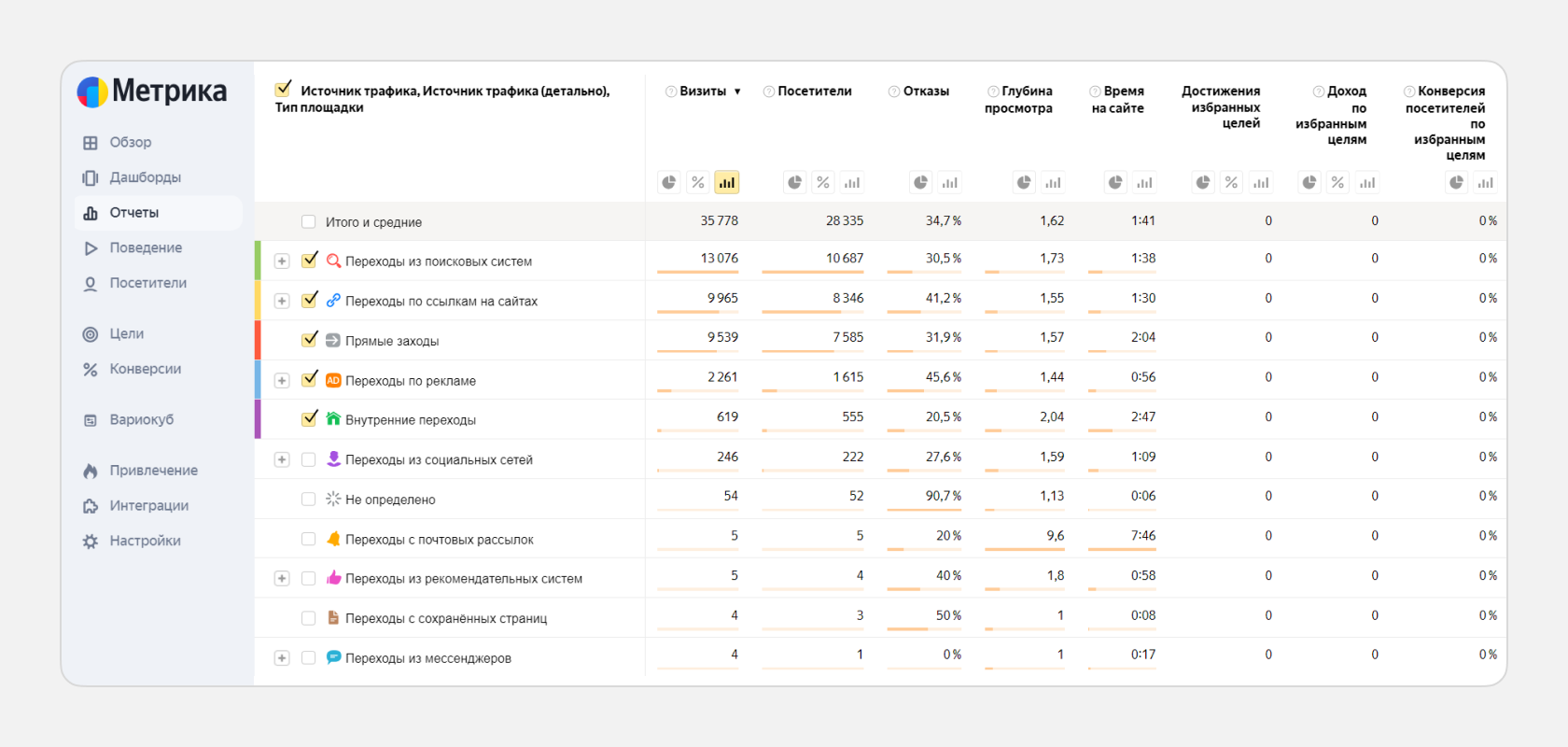Expand the Переходы из мессенджеров row
The image size is (1568, 747).
(x=282, y=658)
